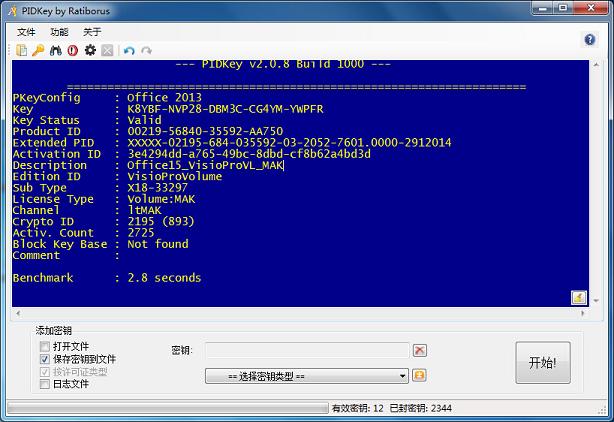Open settings via the gear toolbar icon
614x422 pixels.
(x=90, y=50)
